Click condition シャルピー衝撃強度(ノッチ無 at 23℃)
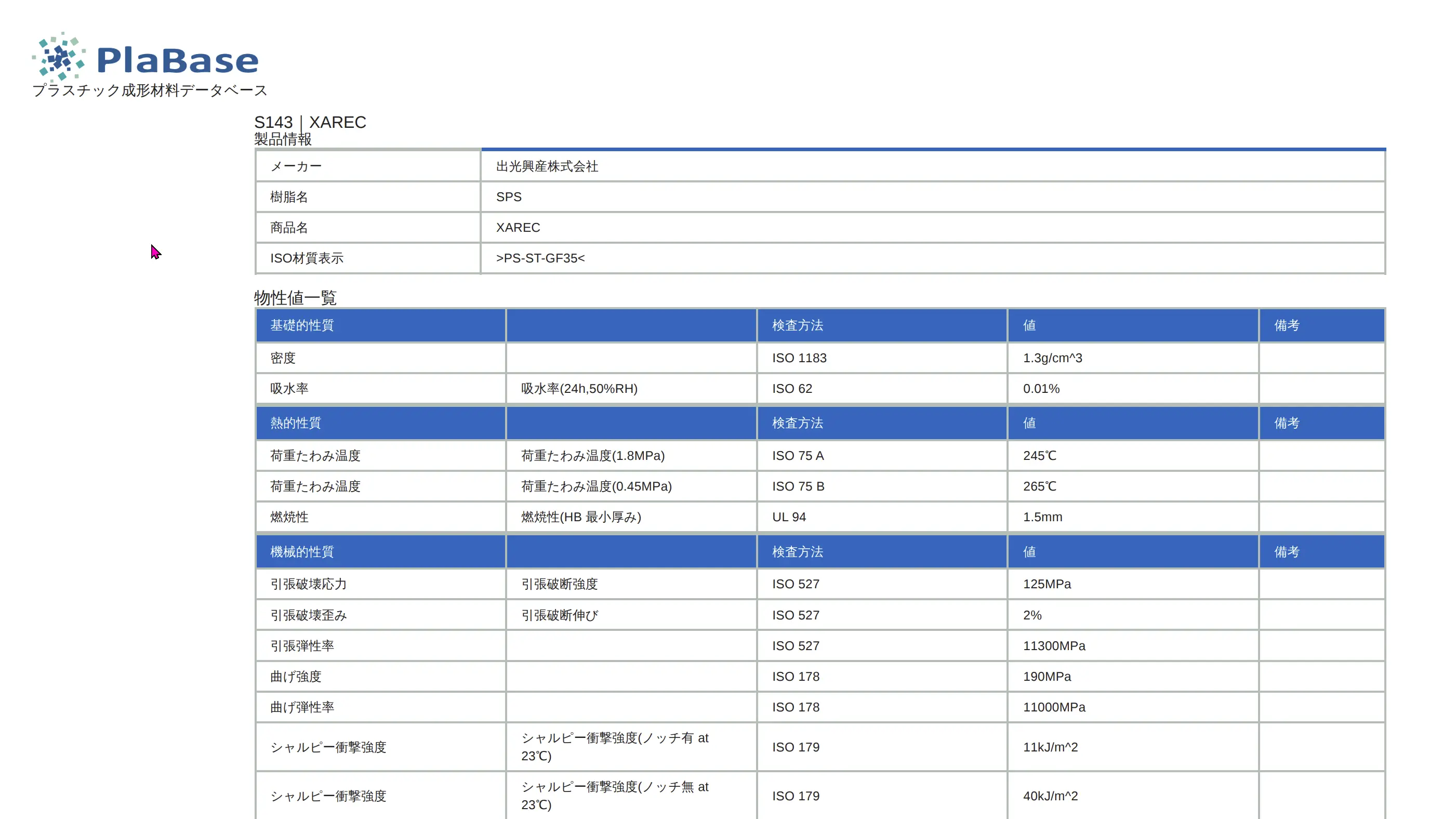 tap(614, 795)
